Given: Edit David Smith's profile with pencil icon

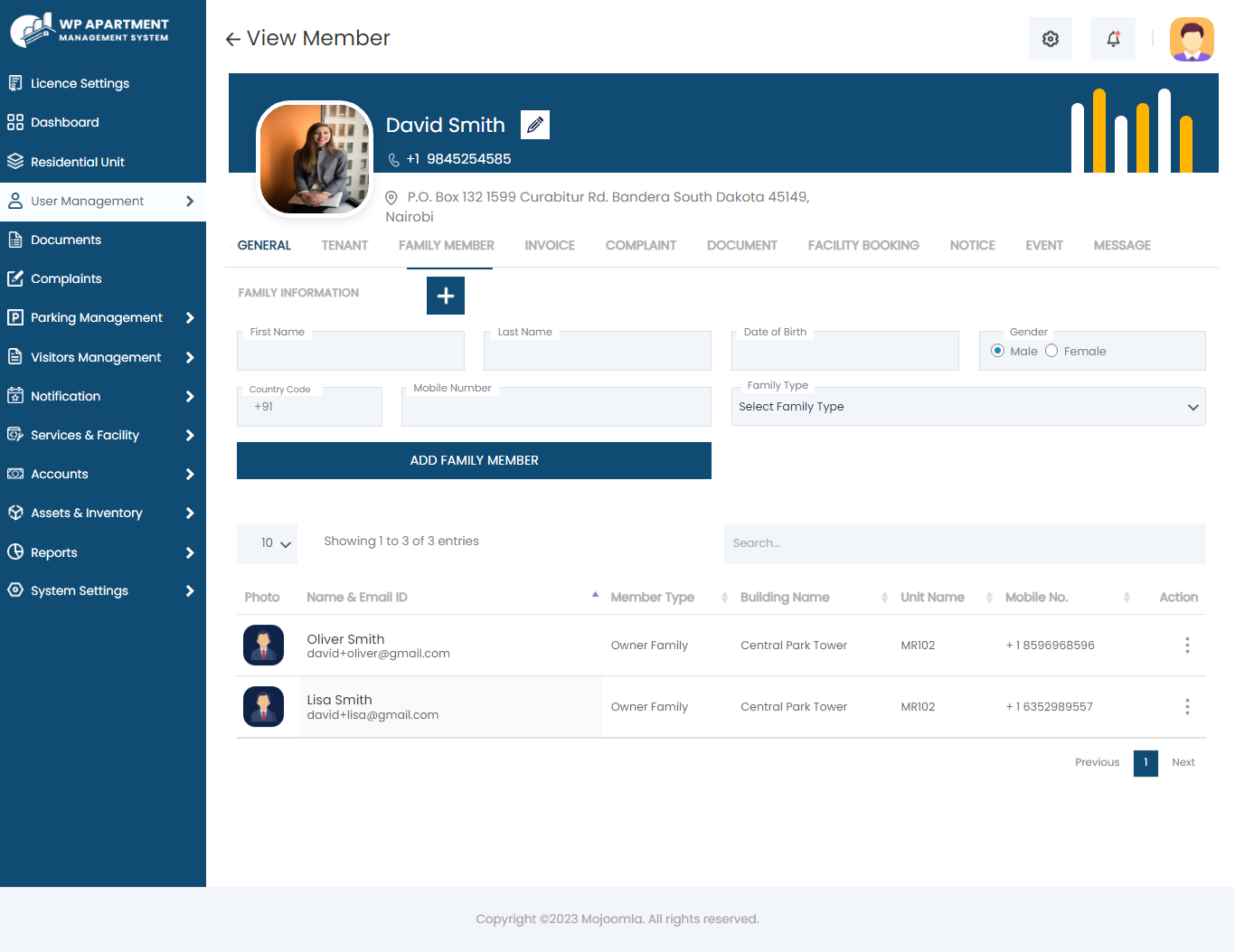Looking at the screenshot, I should [x=535, y=125].
